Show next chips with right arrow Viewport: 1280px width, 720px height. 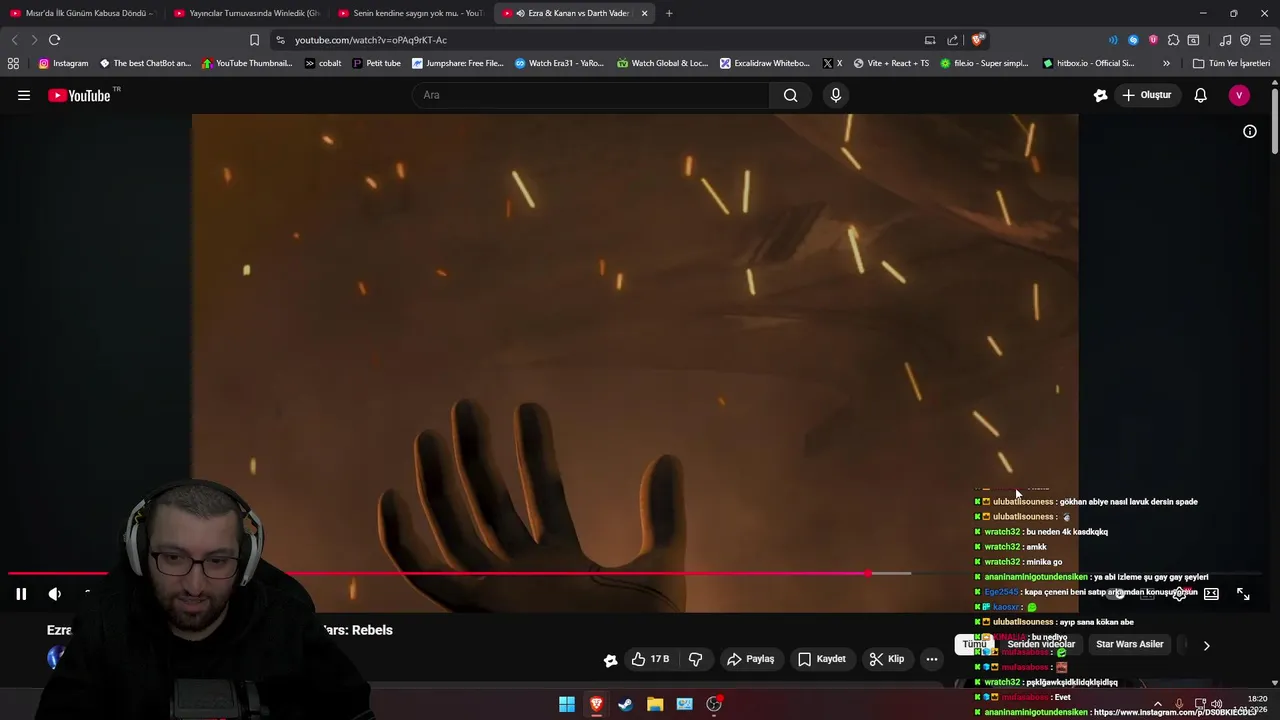point(1206,645)
